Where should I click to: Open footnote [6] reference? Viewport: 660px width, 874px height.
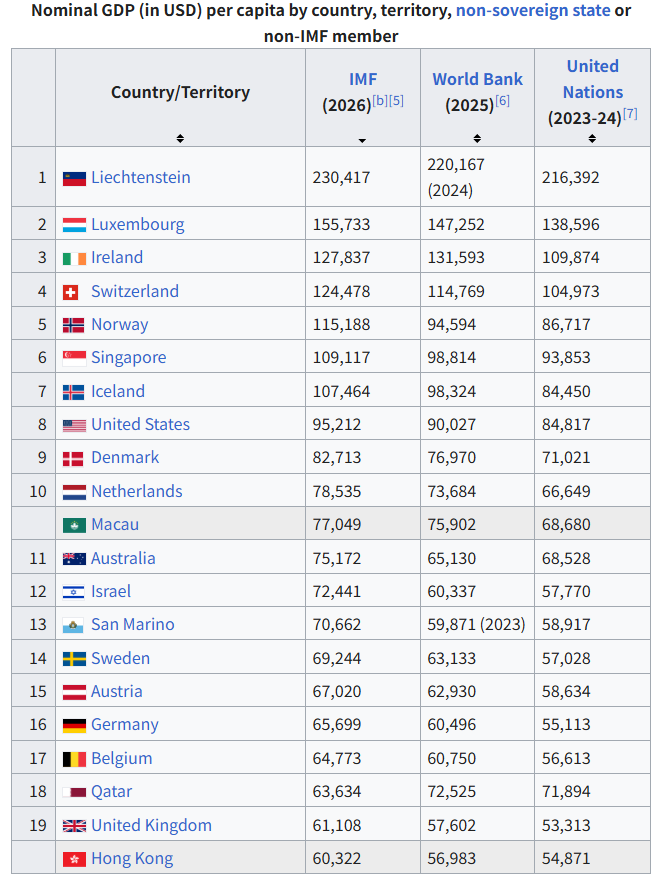[x=502, y=101]
